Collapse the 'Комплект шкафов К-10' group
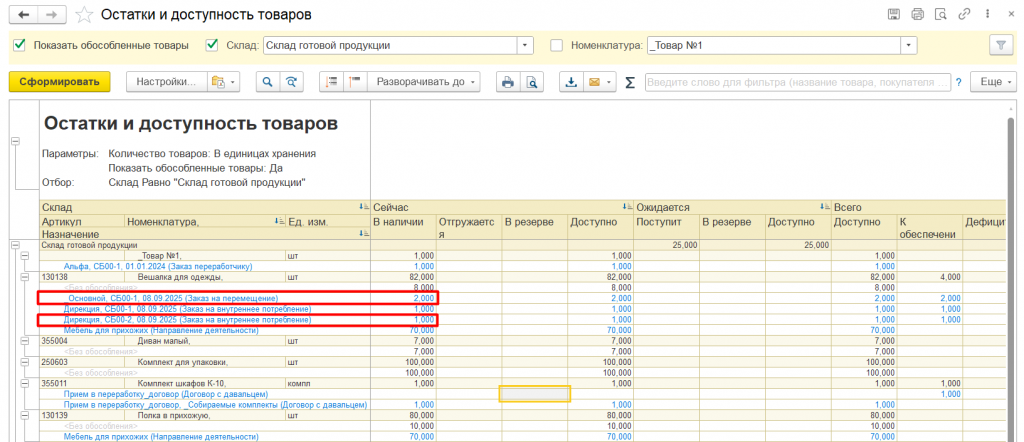This screenshot has width=1024, height=442. 25,384
